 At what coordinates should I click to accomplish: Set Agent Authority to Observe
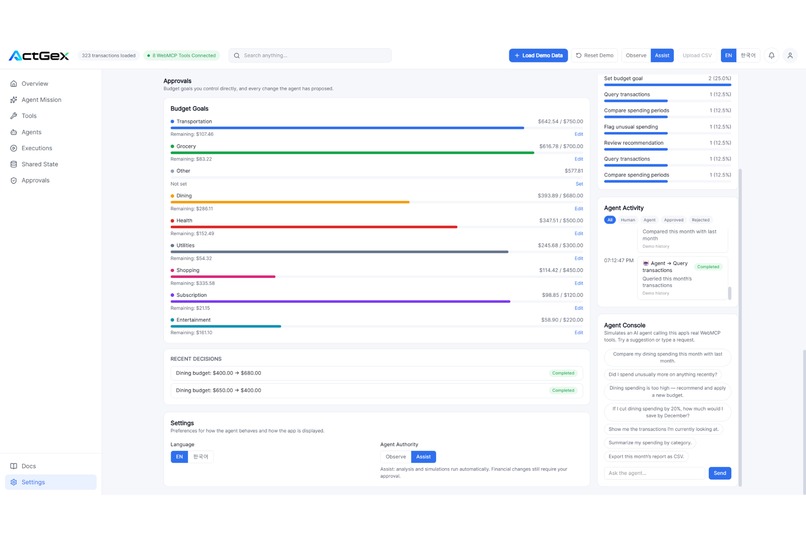[396, 456]
